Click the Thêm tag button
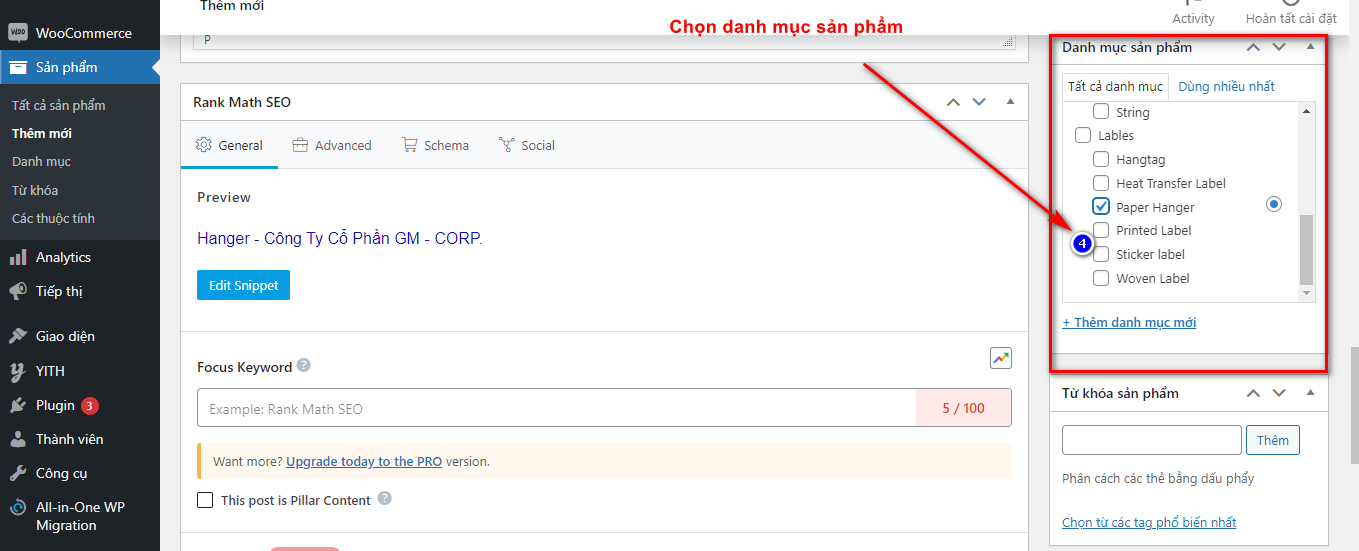1359x551 pixels. 1273,440
